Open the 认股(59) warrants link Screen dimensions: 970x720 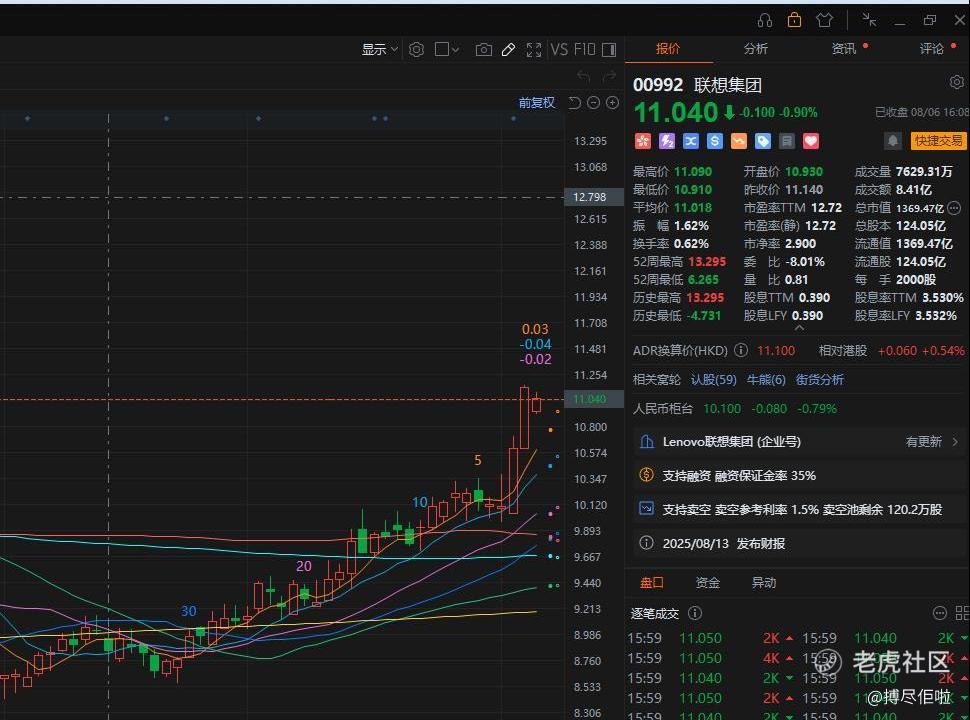pyautogui.click(x=713, y=380)
